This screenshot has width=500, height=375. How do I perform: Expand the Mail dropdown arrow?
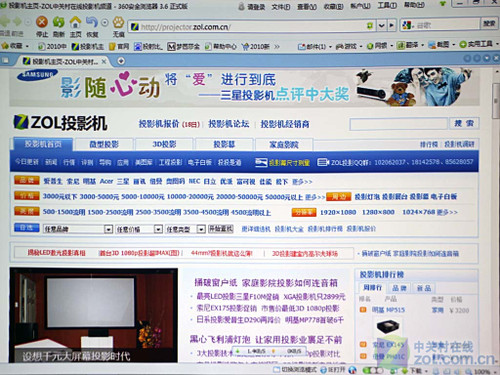[330, 47]
